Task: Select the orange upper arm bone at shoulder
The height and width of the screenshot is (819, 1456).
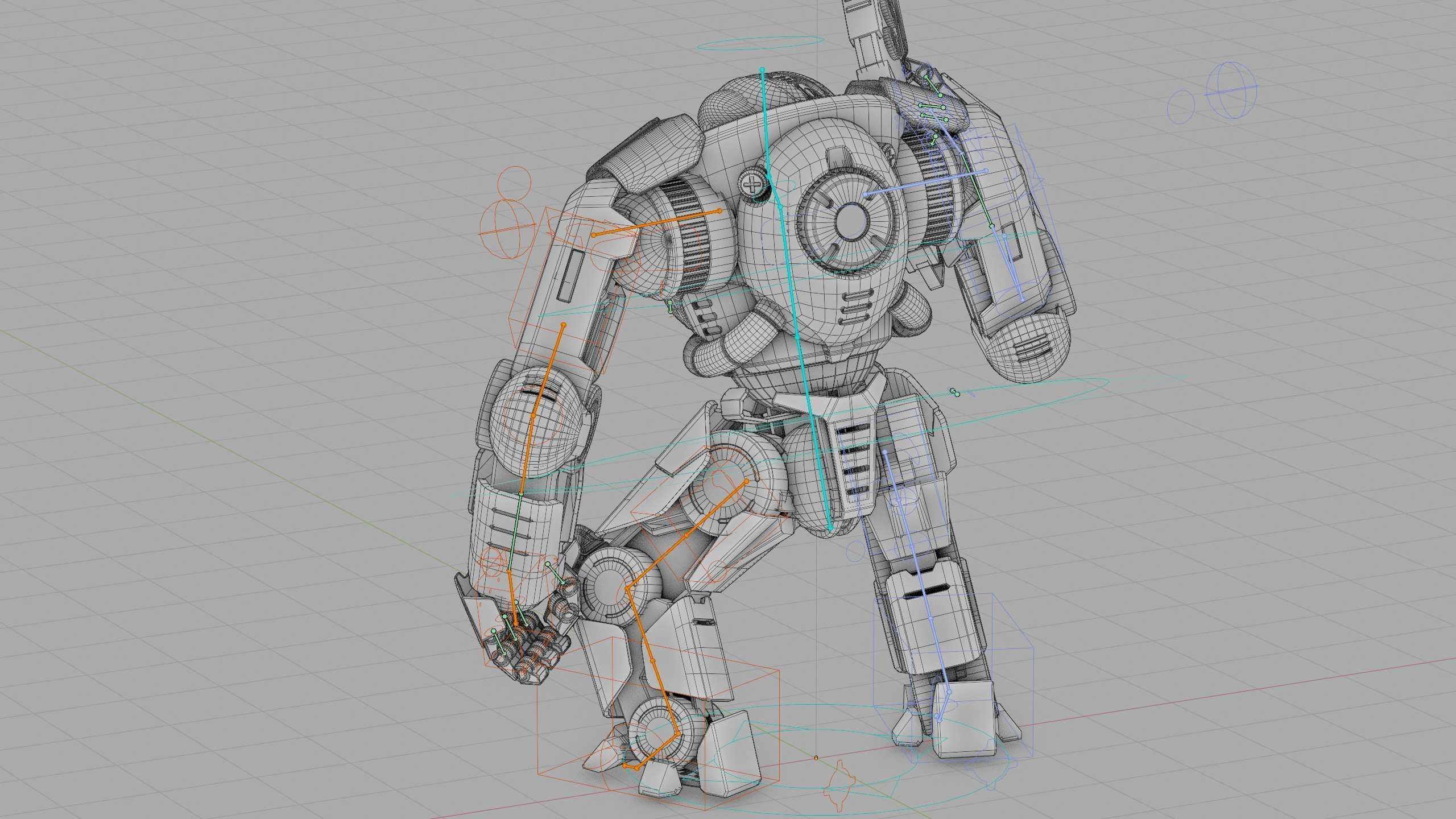Action: [656, 222]
